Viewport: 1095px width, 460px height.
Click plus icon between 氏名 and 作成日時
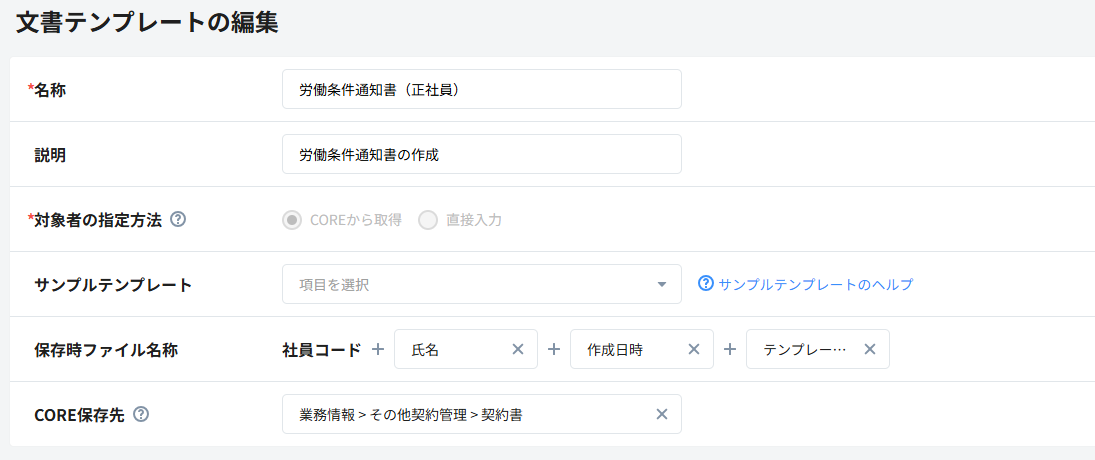[554, 349]
